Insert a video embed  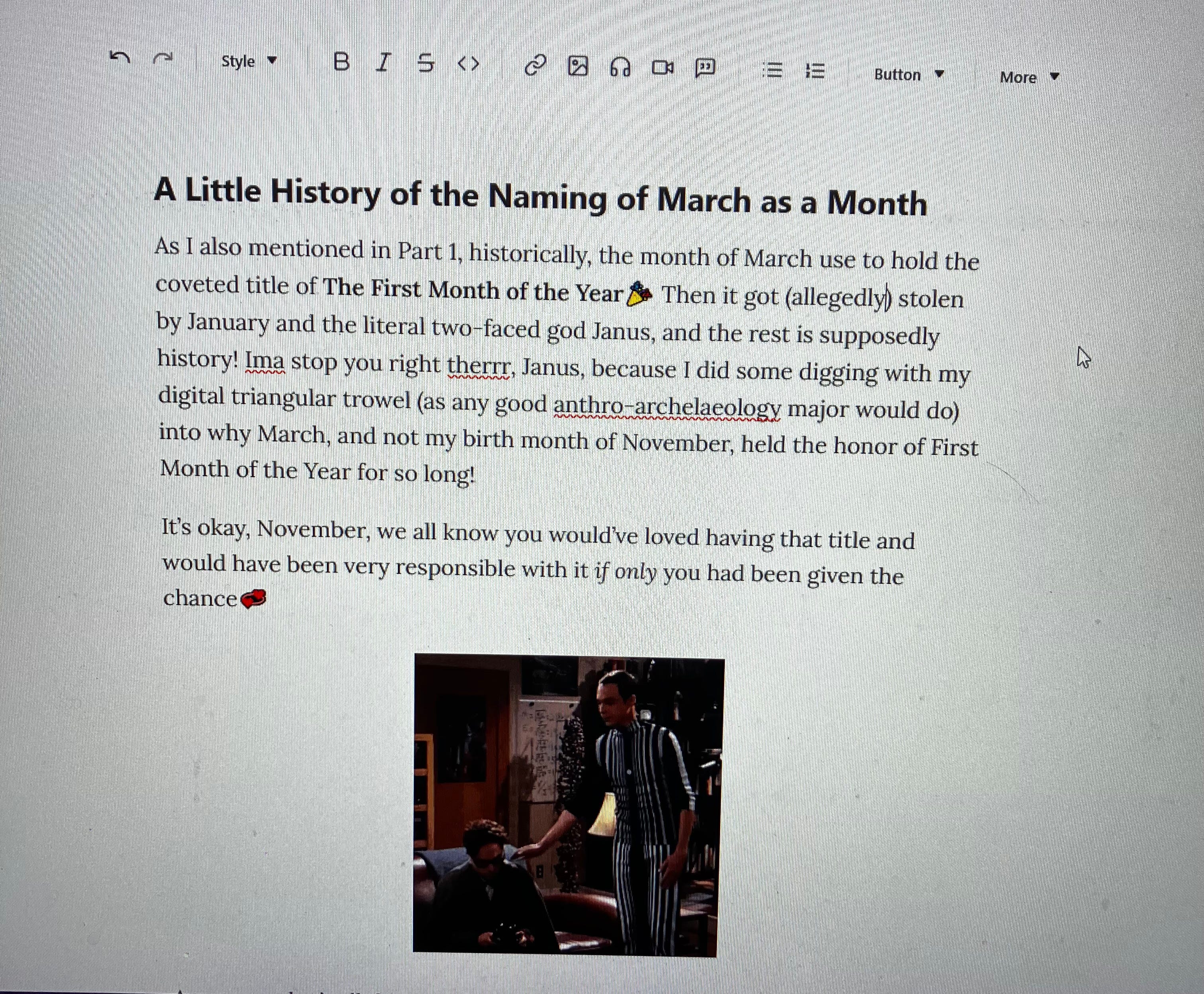(663, 68)
